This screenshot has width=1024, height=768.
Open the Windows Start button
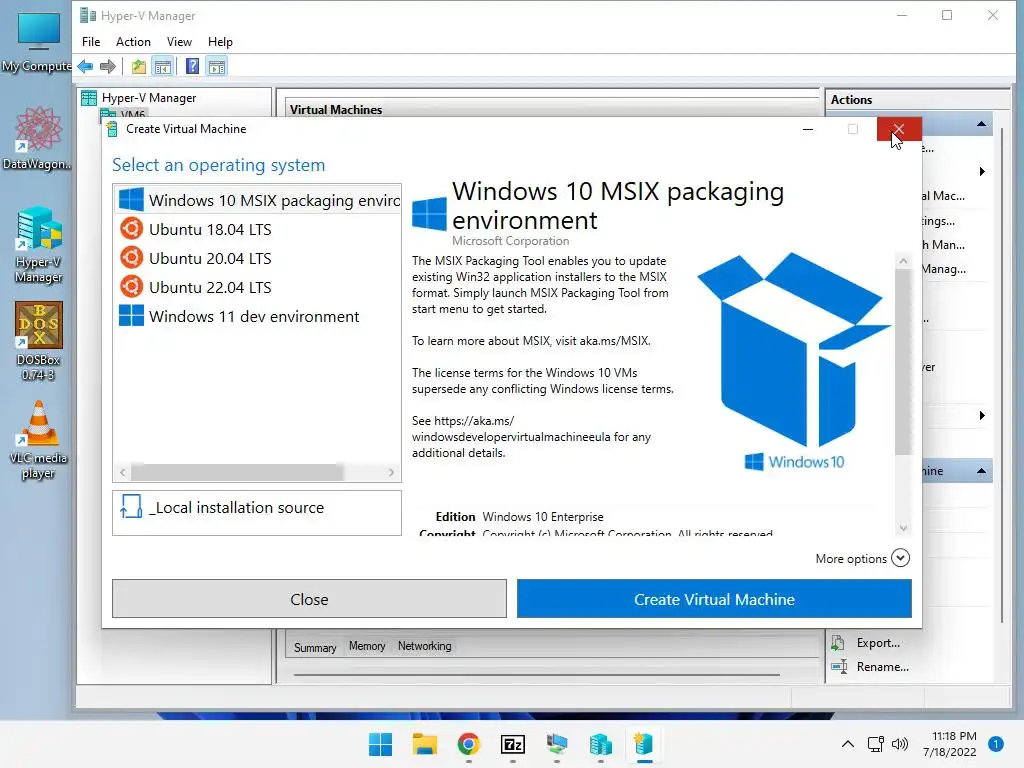pos(380,744)
